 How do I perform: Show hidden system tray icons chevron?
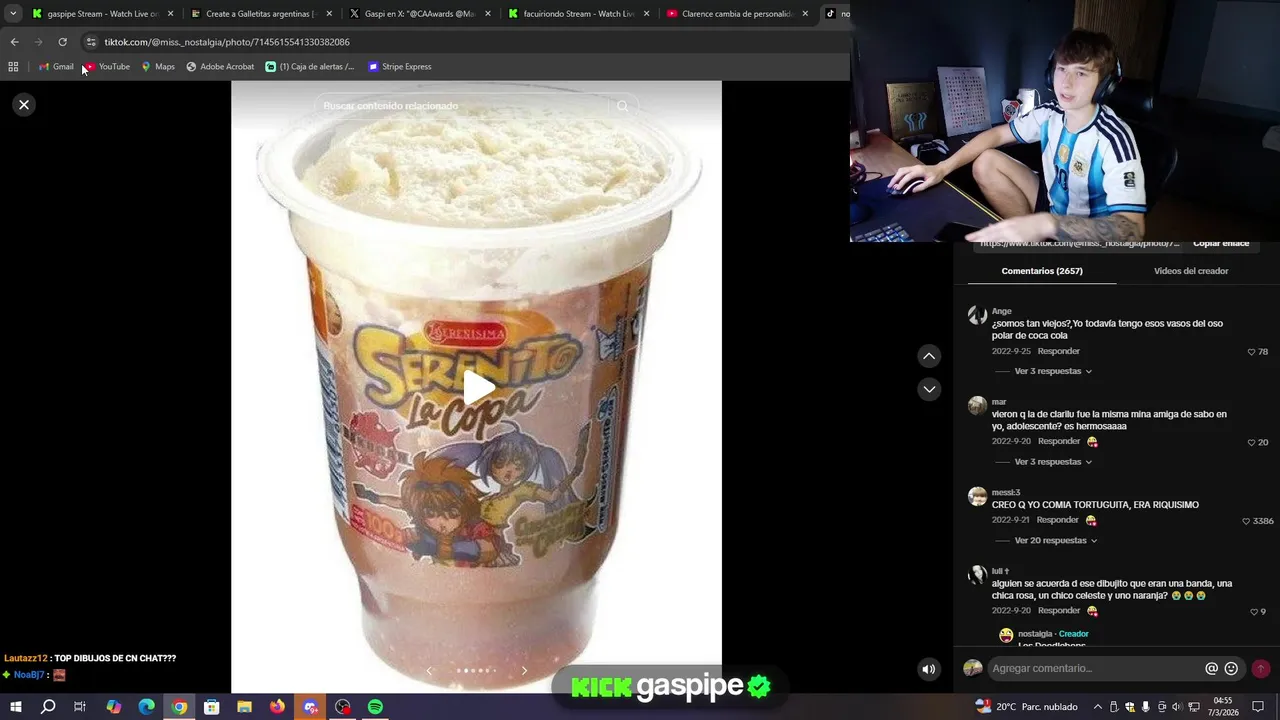pos(1097,707)
